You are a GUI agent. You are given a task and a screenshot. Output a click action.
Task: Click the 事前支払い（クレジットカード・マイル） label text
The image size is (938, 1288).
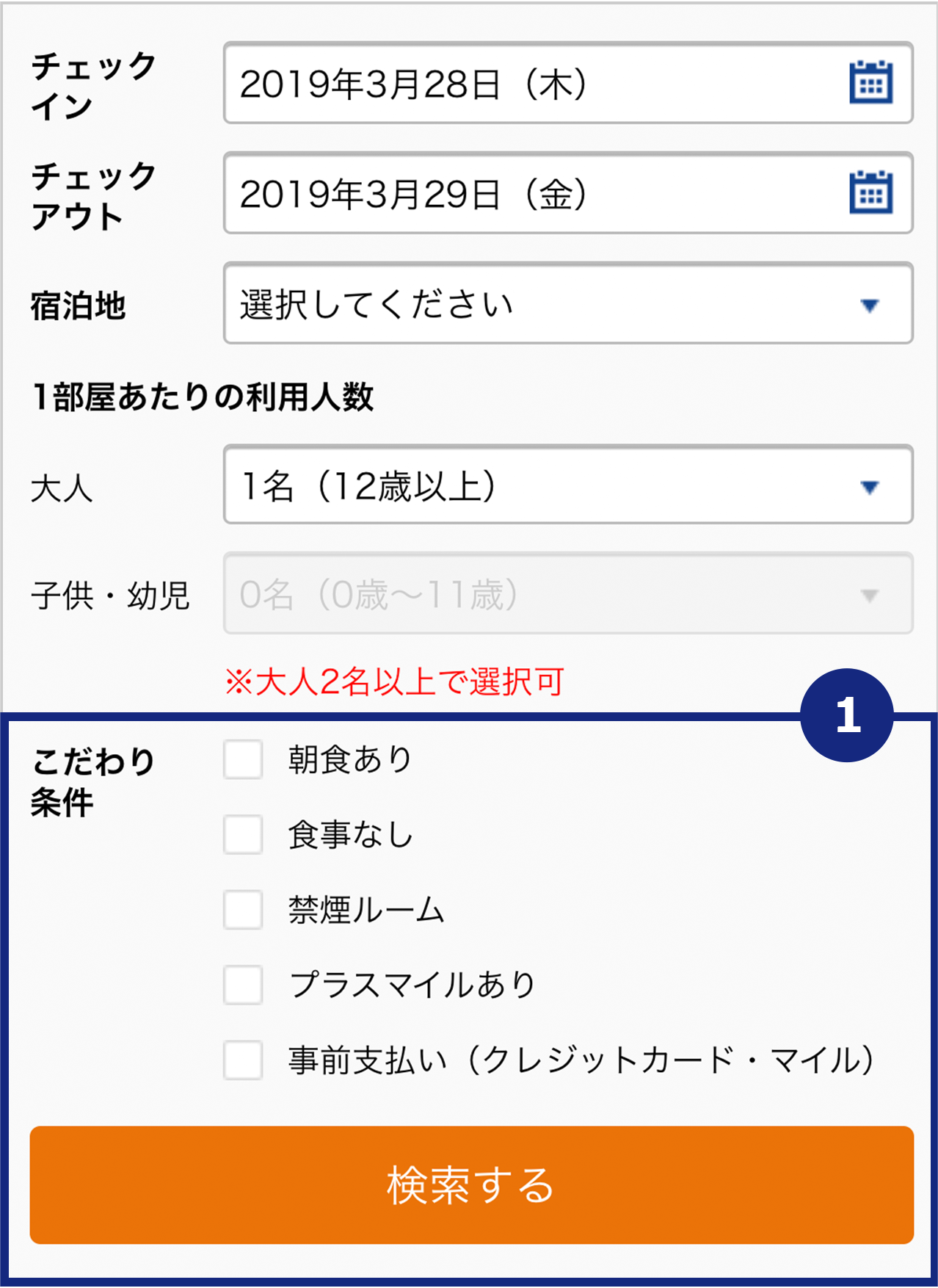click(581, 1060)
